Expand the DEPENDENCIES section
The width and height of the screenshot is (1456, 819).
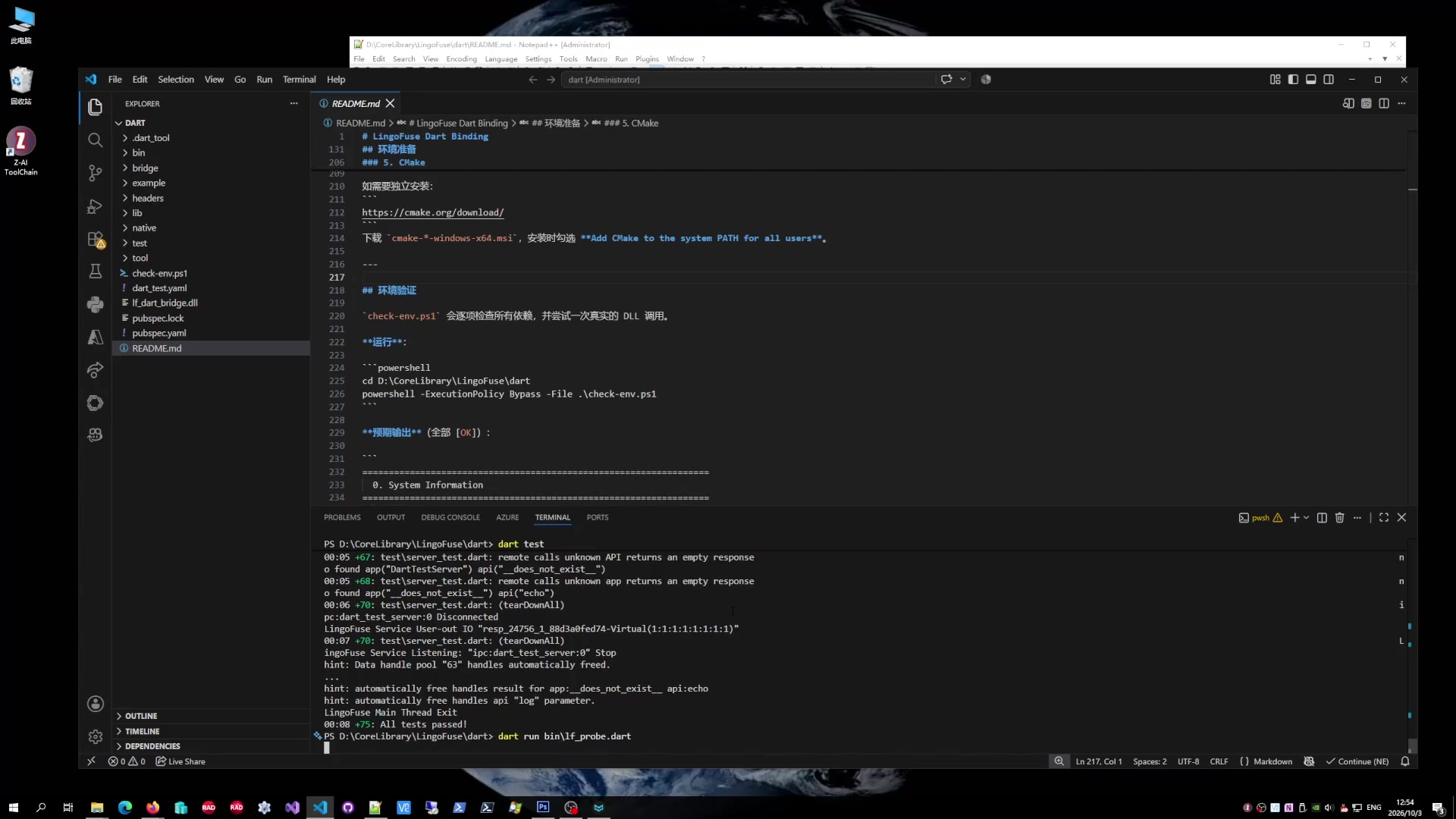click(x=152, y=746)
